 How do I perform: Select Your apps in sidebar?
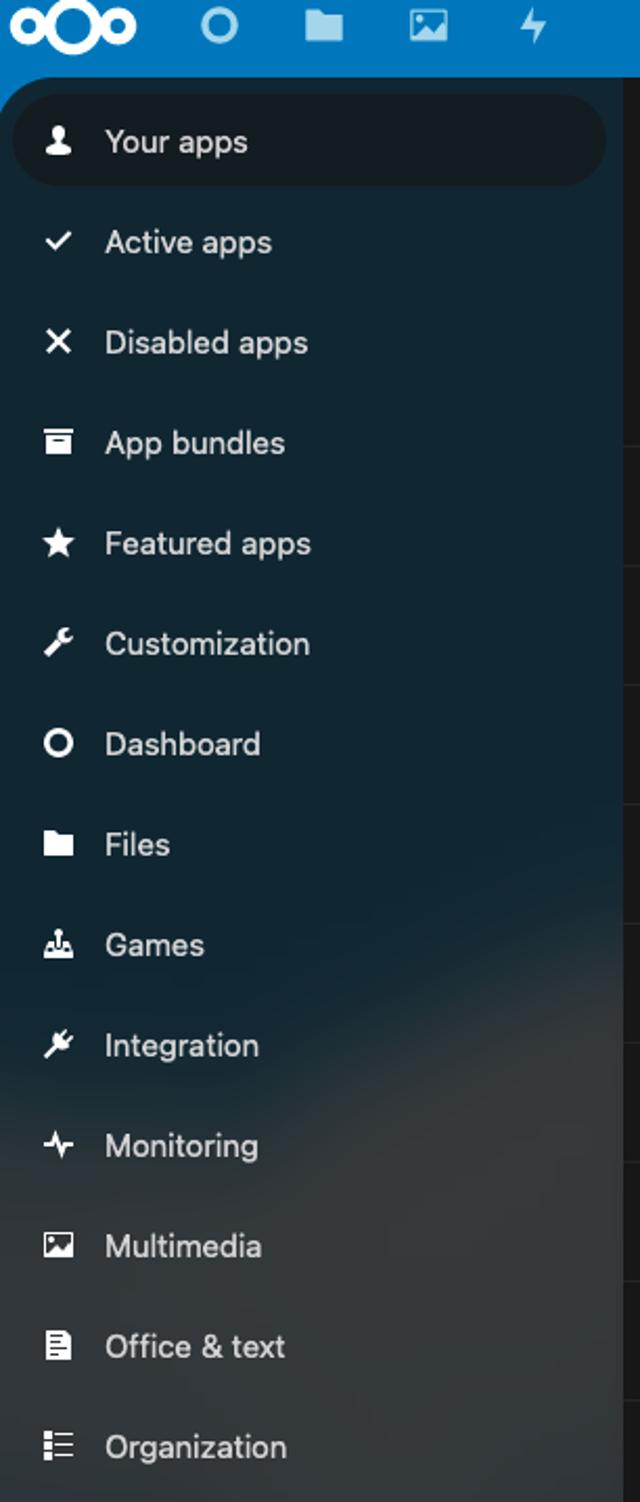click(176, 142)
